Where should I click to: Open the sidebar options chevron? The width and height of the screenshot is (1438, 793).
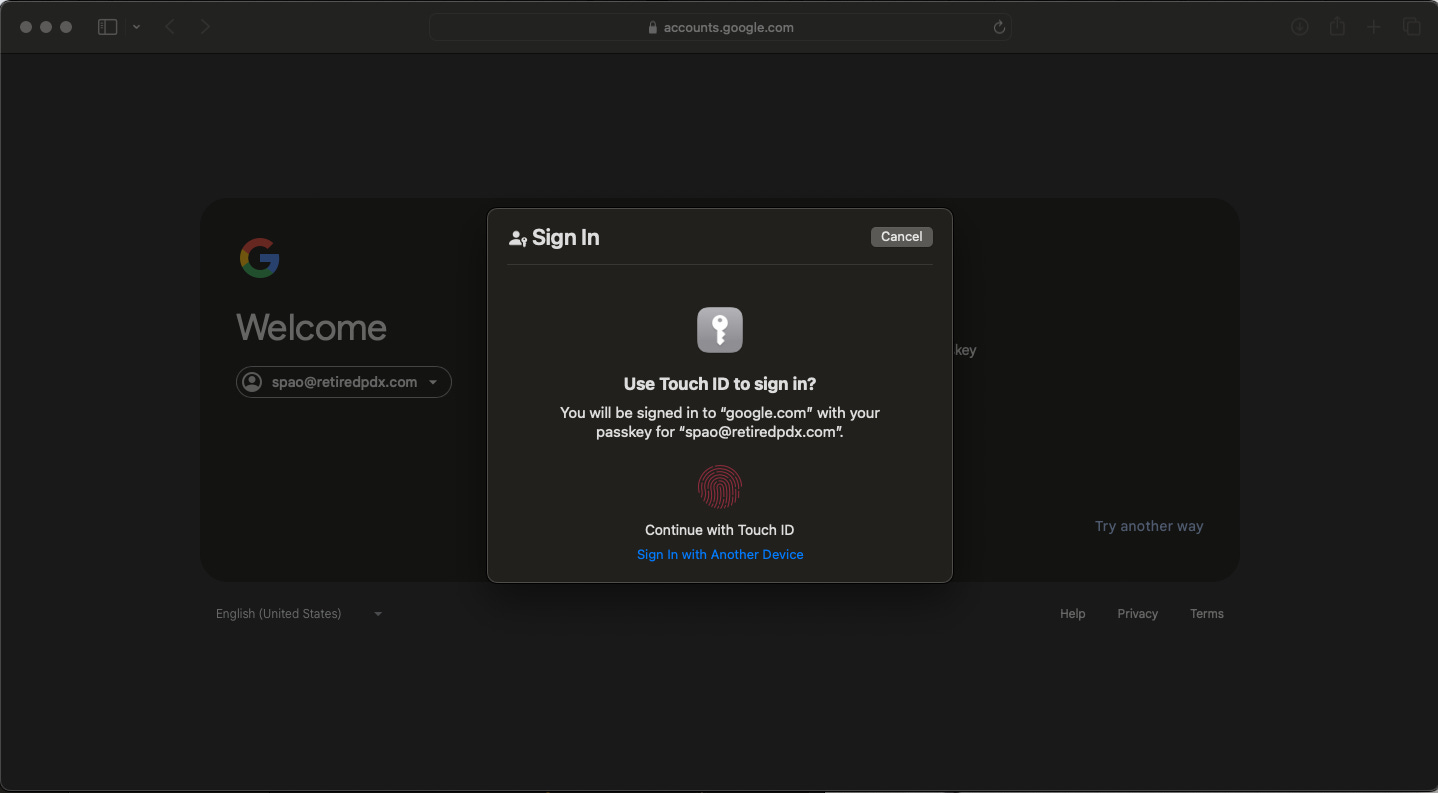(136, 27)
